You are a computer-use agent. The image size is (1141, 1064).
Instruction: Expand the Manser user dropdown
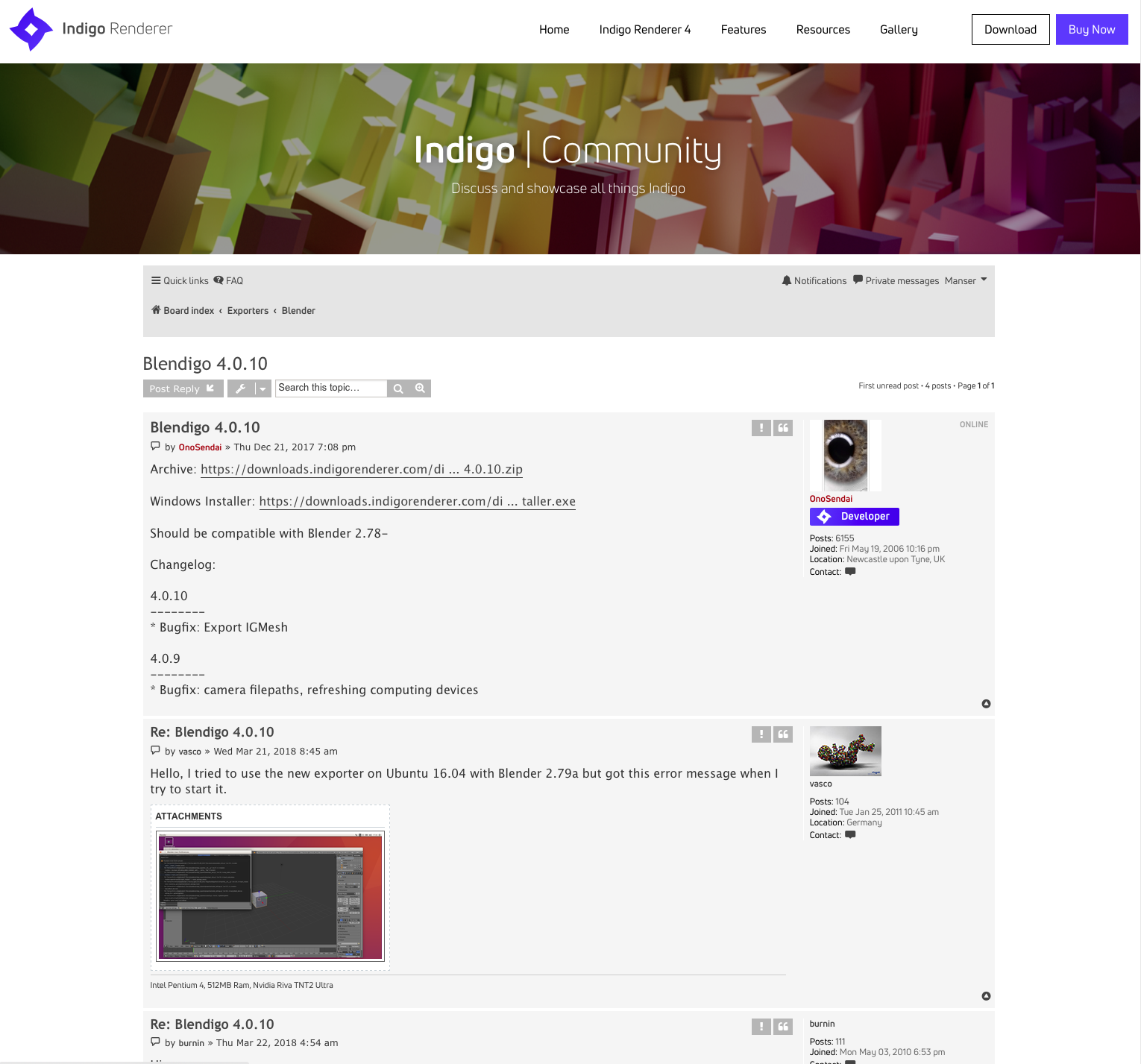click(966, 281)
